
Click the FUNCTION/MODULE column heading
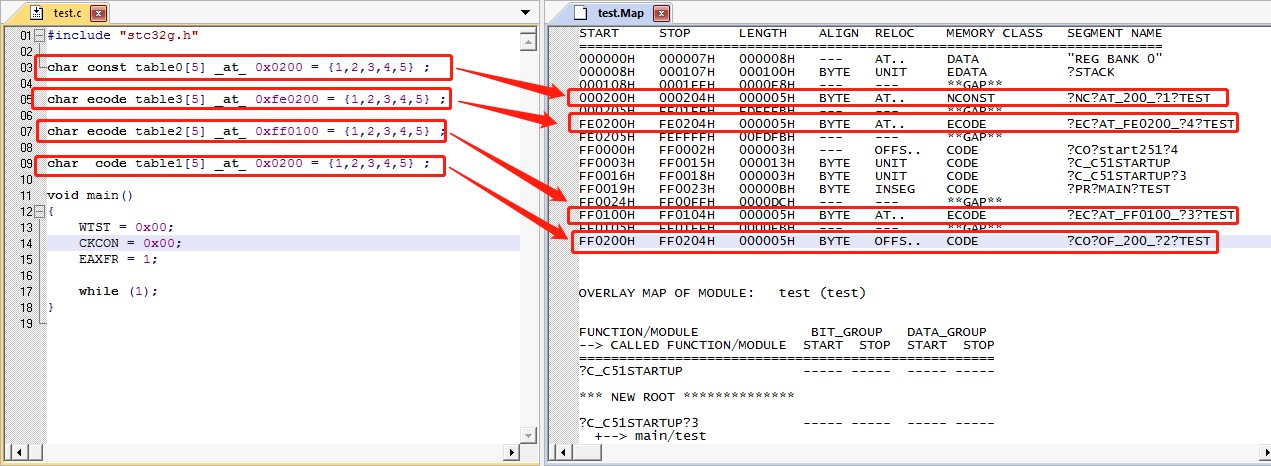point(639,332)
